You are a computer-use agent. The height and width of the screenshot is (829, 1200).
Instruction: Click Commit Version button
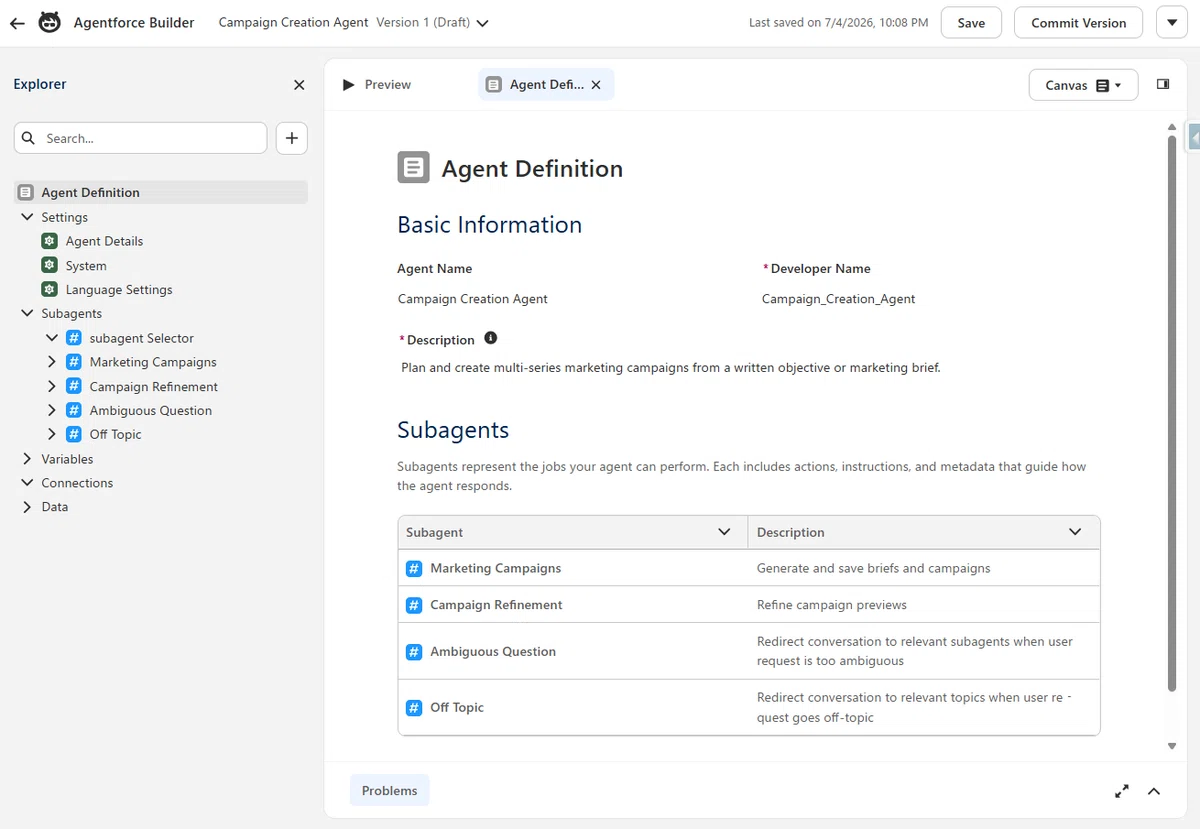tap(1078, 23)
